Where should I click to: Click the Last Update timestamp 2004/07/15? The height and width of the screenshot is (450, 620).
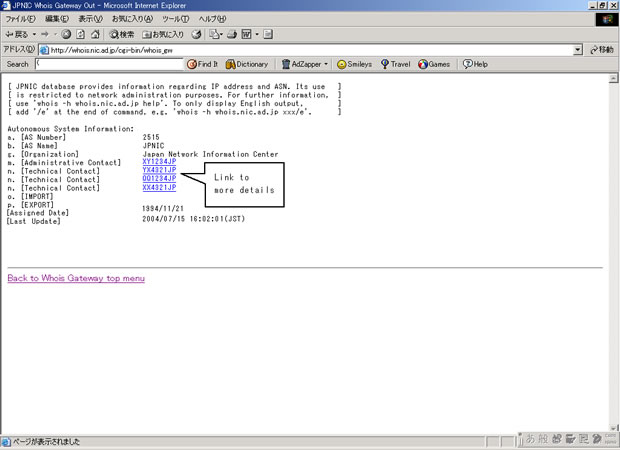194,219
